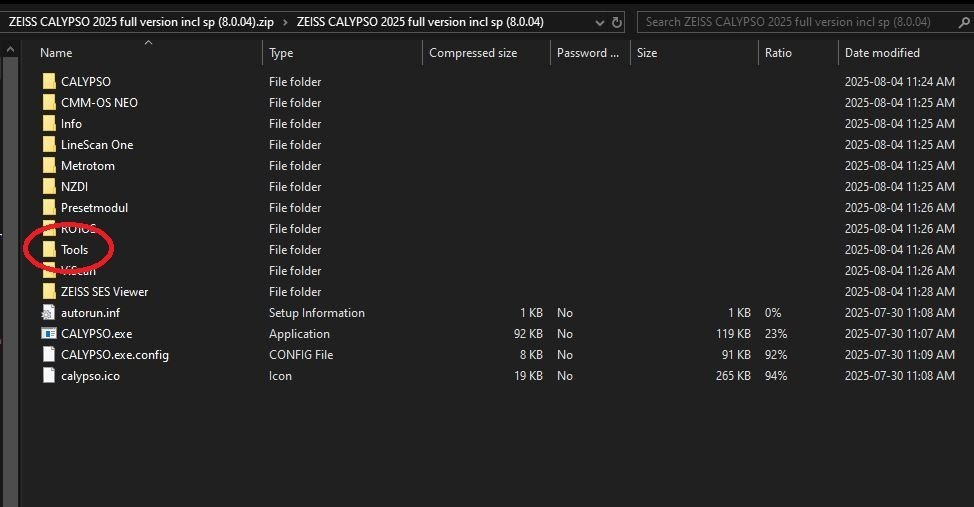Click the LineScan One folder icon

coord(49,145)
